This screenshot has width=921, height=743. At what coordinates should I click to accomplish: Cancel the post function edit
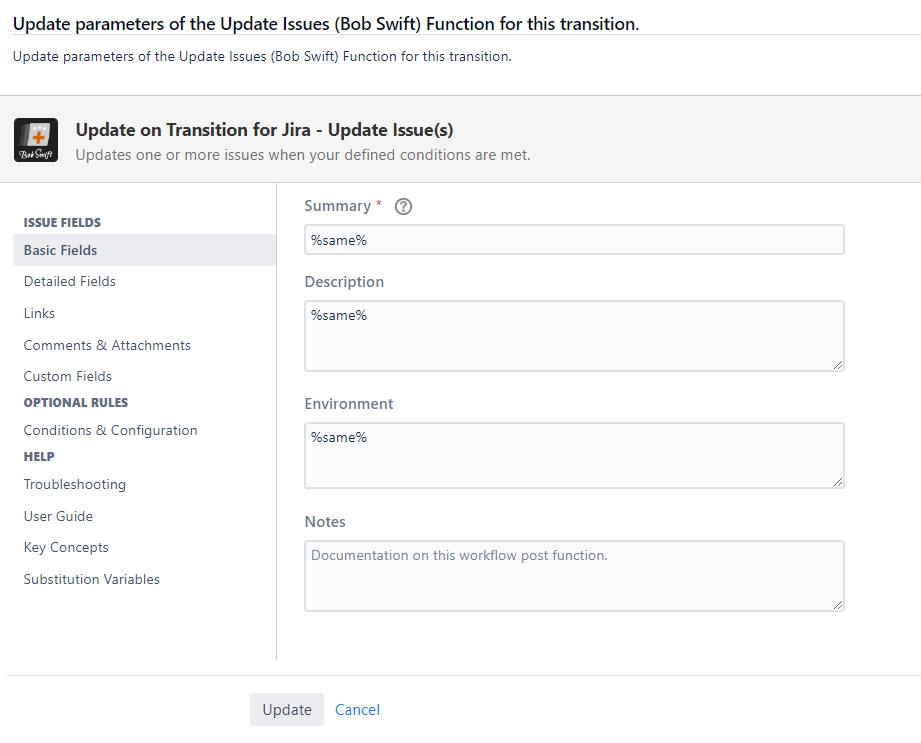click(x=357, y=710)
